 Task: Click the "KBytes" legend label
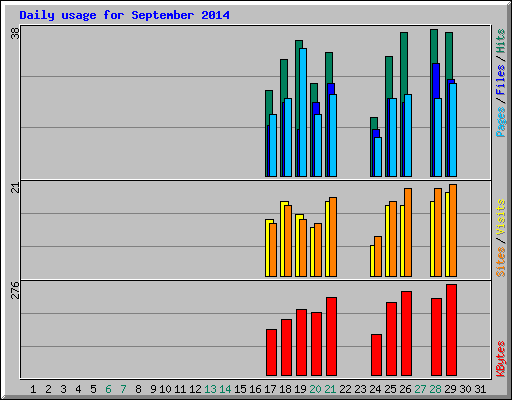pyautogui.click(x=500, y=359)
